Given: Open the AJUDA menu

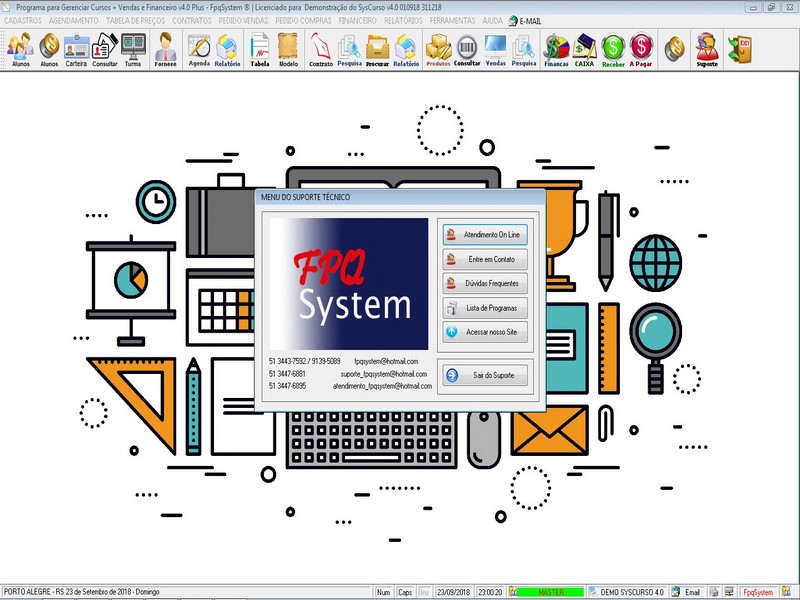Looking at the screenshot, I should coord(492,20).
